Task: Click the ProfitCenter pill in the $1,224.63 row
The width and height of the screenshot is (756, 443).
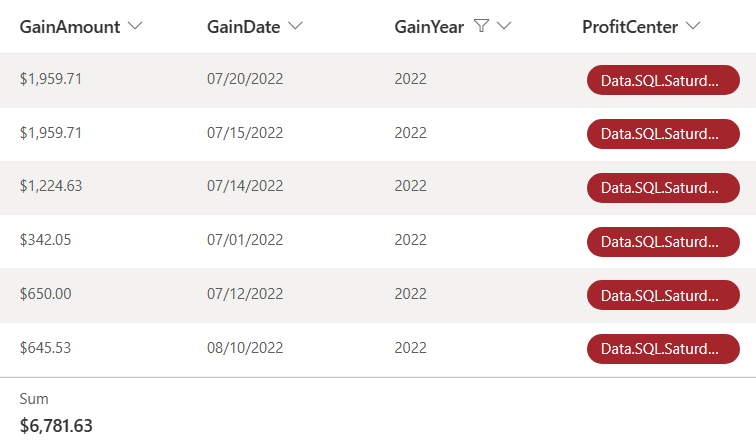Action: click(x=662, y=187)
